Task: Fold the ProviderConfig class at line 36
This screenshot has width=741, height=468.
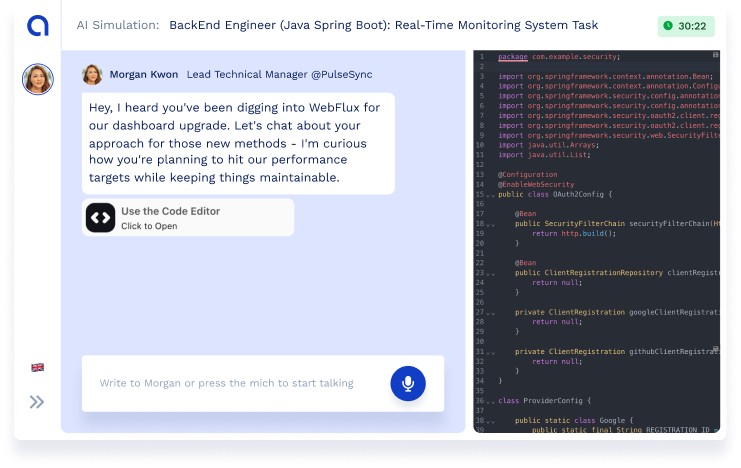Action: (491, 400)
